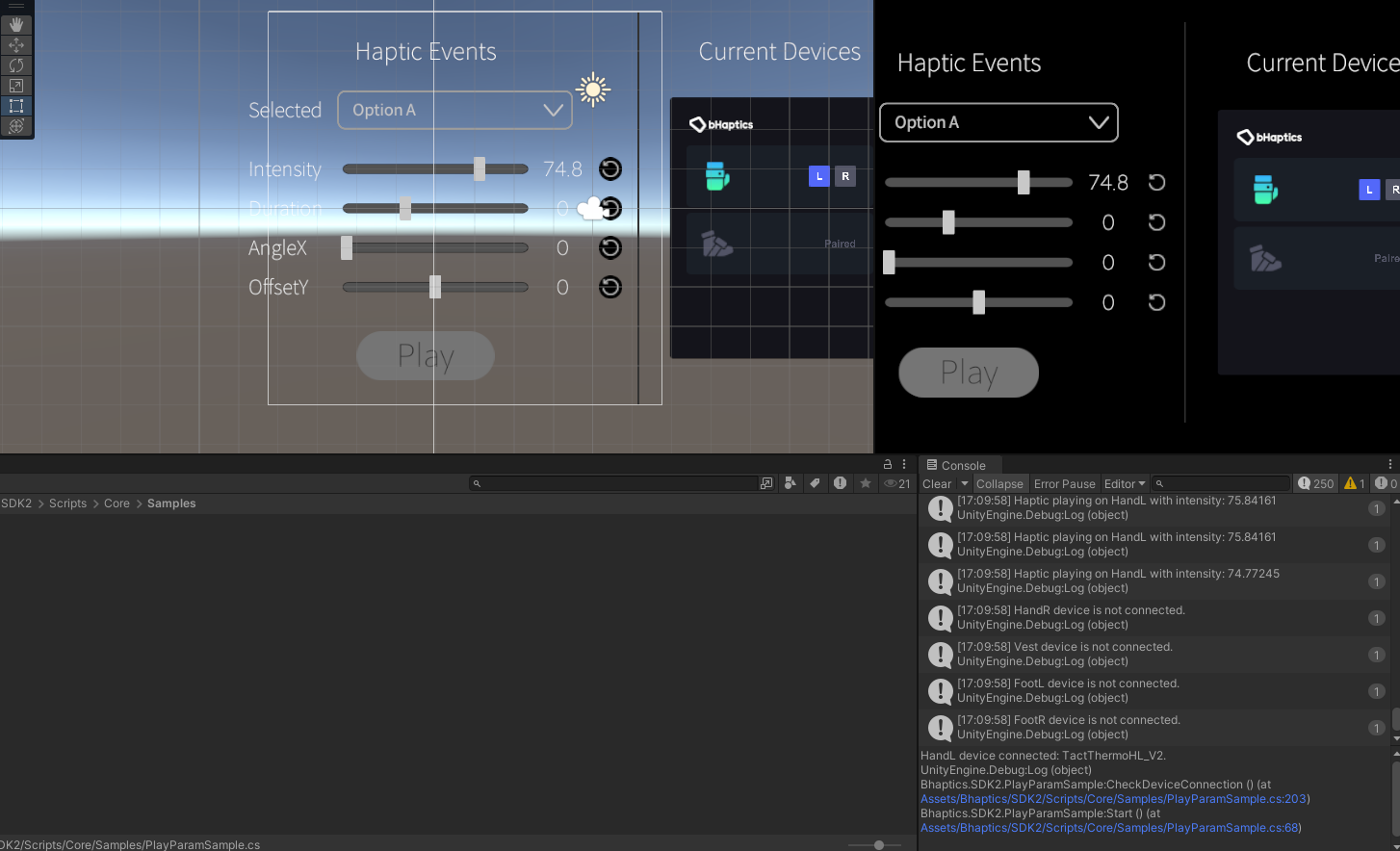Toggle hidden packages visibility count 21
Image resolution: width=1400 pixels, height=851 pixels.
[x=897, y=484]
